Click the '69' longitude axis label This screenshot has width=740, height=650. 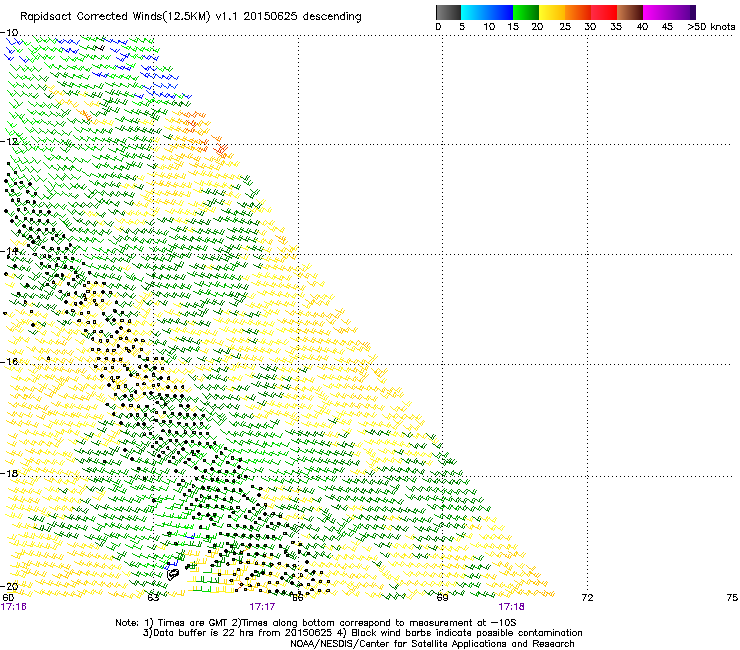pyautogui.click(x=442, y=598)
